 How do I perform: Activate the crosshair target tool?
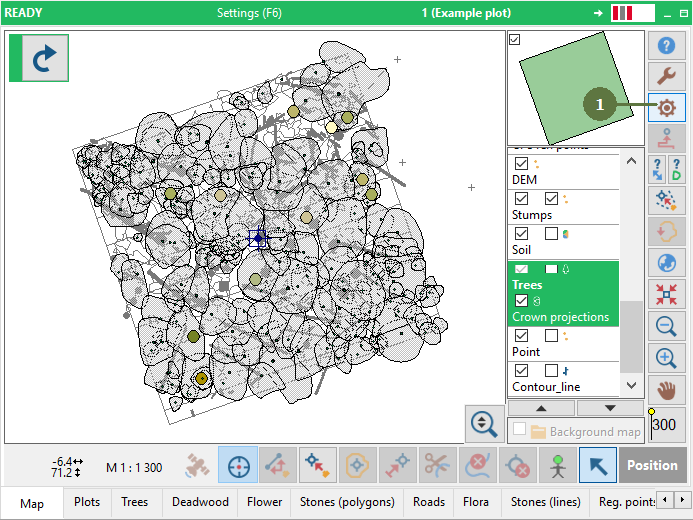[x=238, y=466]
